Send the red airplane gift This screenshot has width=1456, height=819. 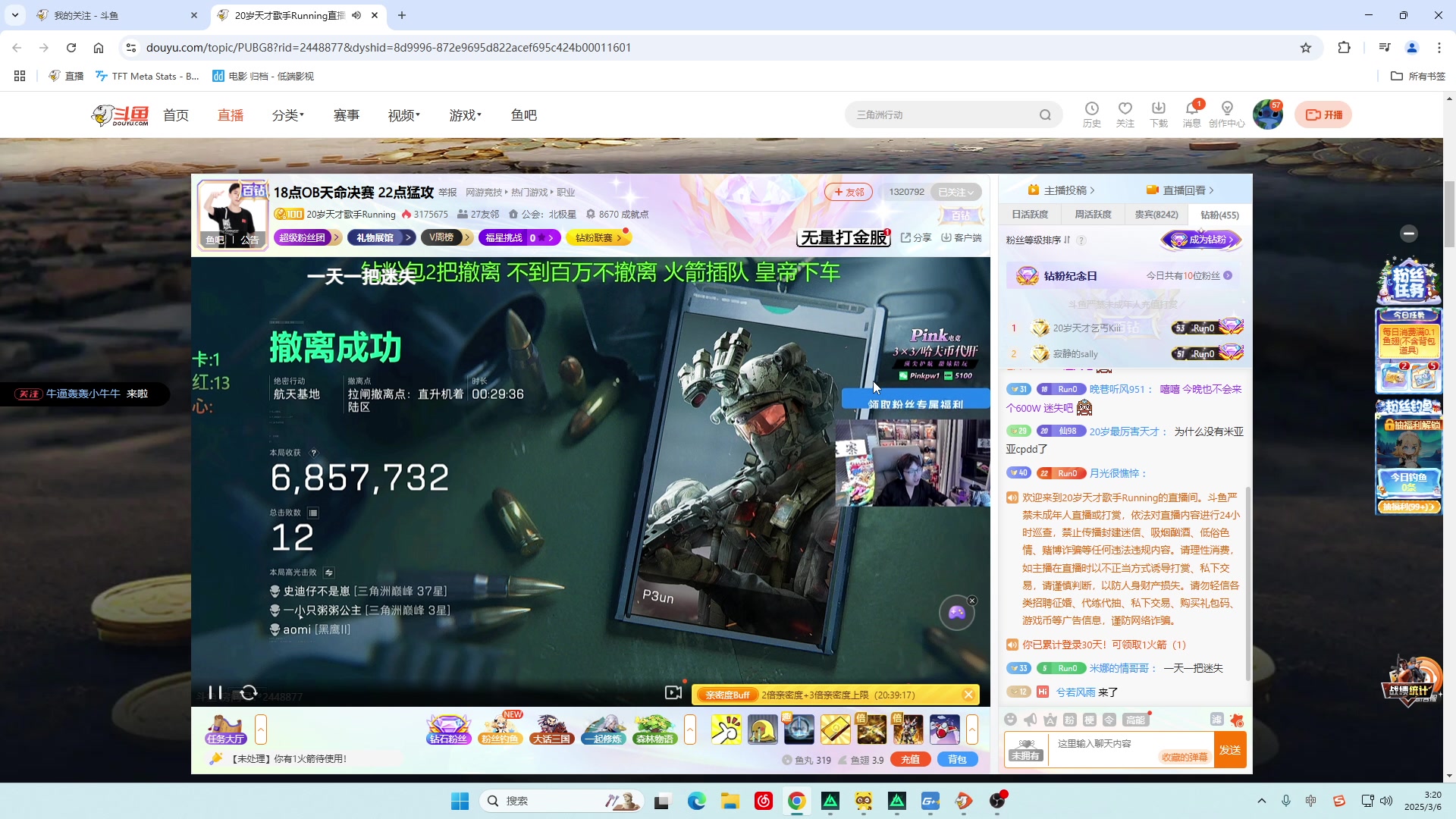pos(944,730)
